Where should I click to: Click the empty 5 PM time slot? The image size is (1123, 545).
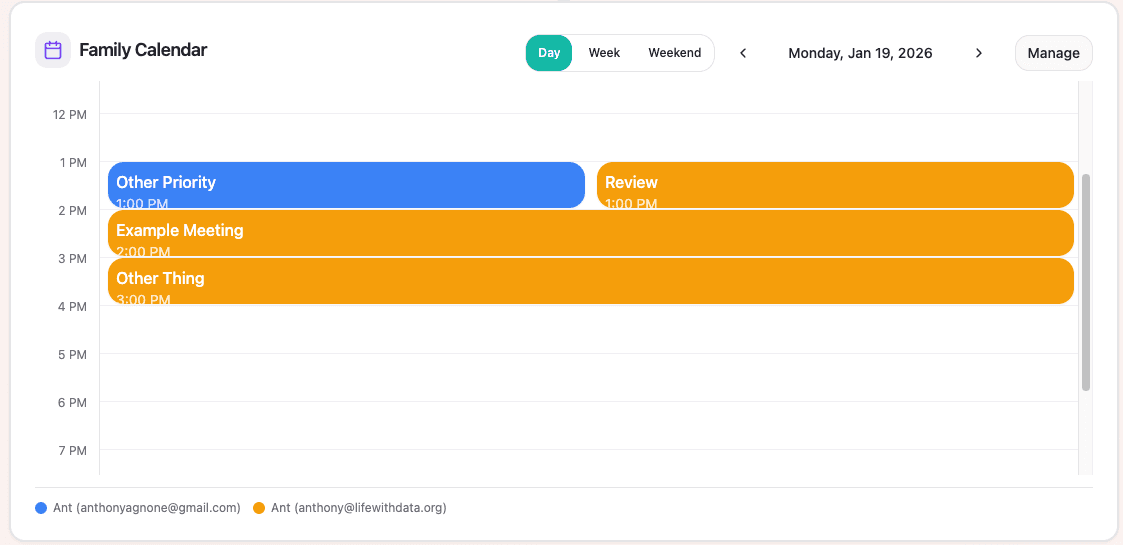point(590,377)
